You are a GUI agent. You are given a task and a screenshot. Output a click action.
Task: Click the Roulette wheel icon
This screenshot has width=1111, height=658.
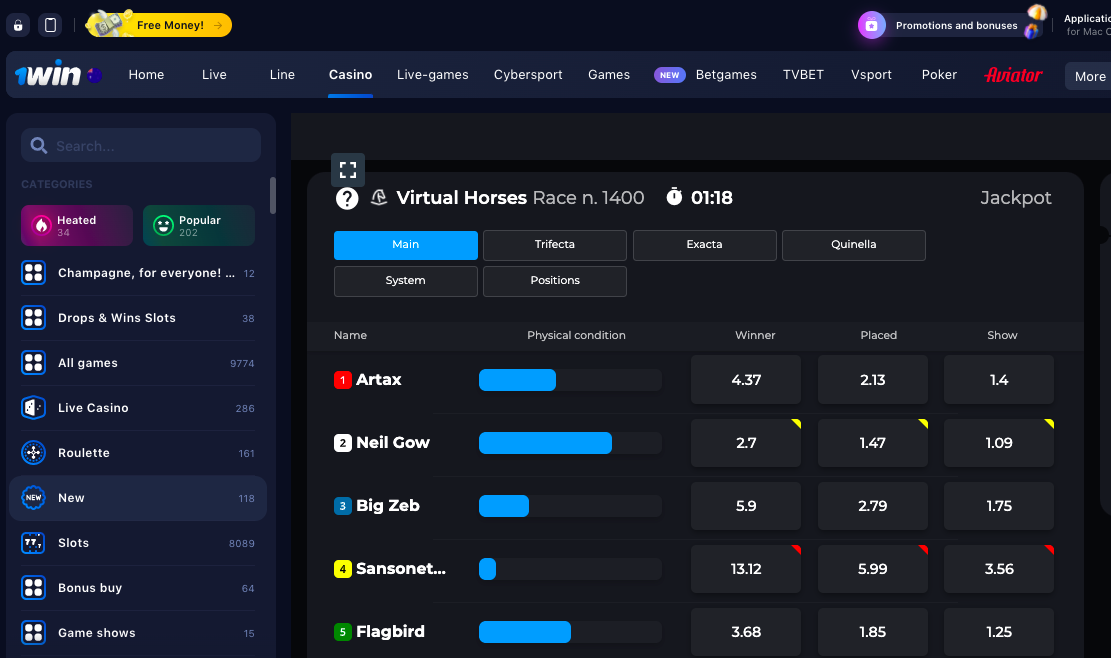coord(33,453)
